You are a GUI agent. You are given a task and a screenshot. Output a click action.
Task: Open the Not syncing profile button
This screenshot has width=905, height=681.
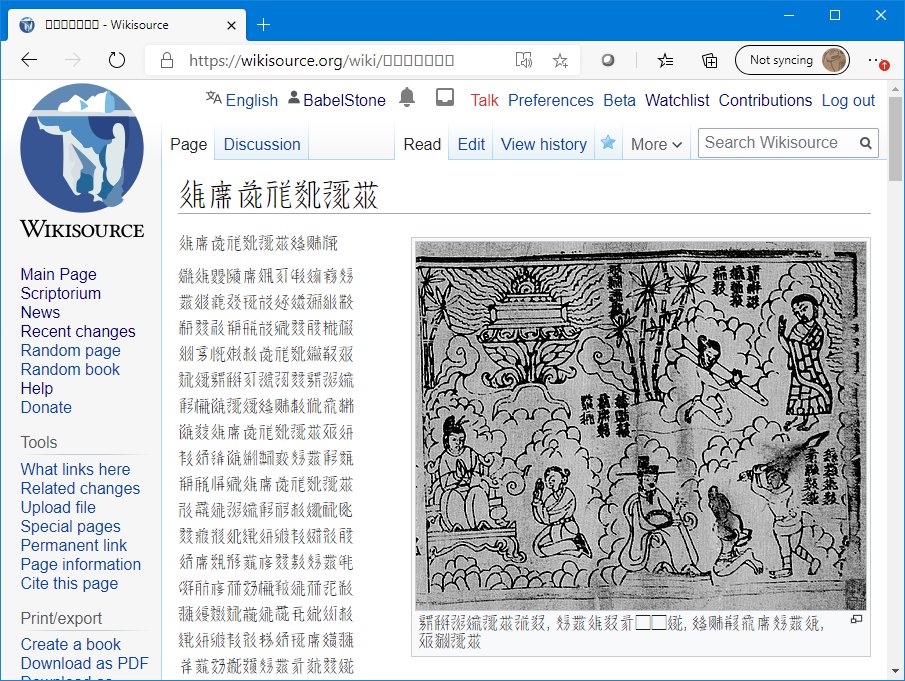coord(792,60)
